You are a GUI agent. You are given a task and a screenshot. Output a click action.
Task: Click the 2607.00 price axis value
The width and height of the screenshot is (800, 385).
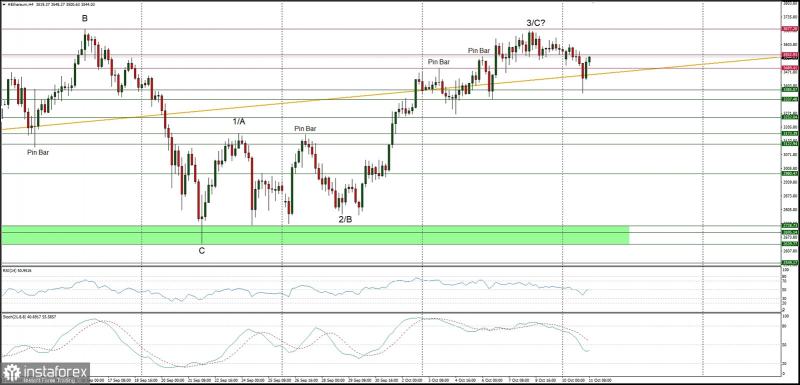(x=790, y=251)
